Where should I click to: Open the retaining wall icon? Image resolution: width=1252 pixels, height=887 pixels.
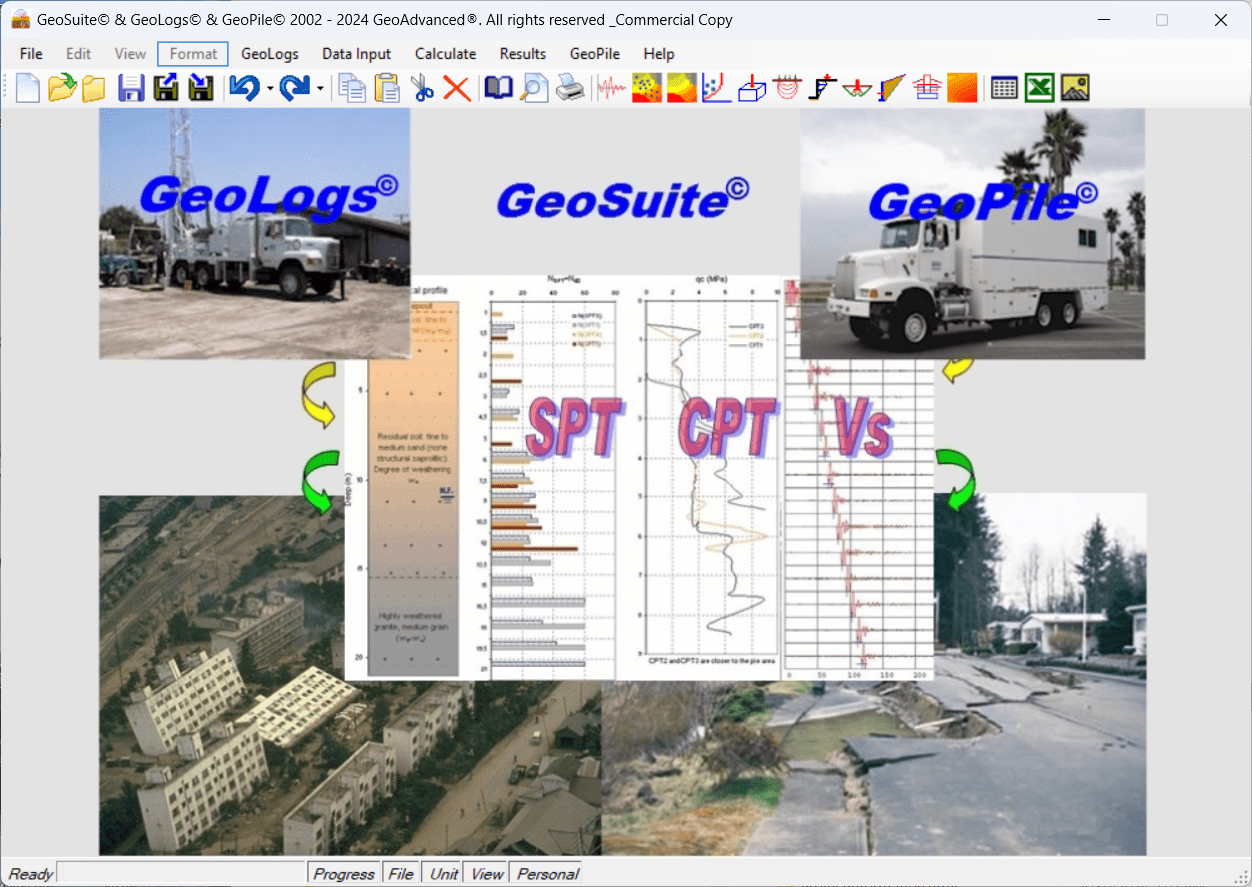891,88
